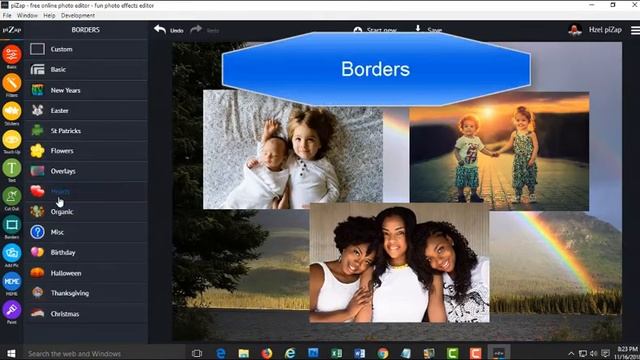Select the three women photo
Viewport: 640px width, 360px height.
coord(399,263)
